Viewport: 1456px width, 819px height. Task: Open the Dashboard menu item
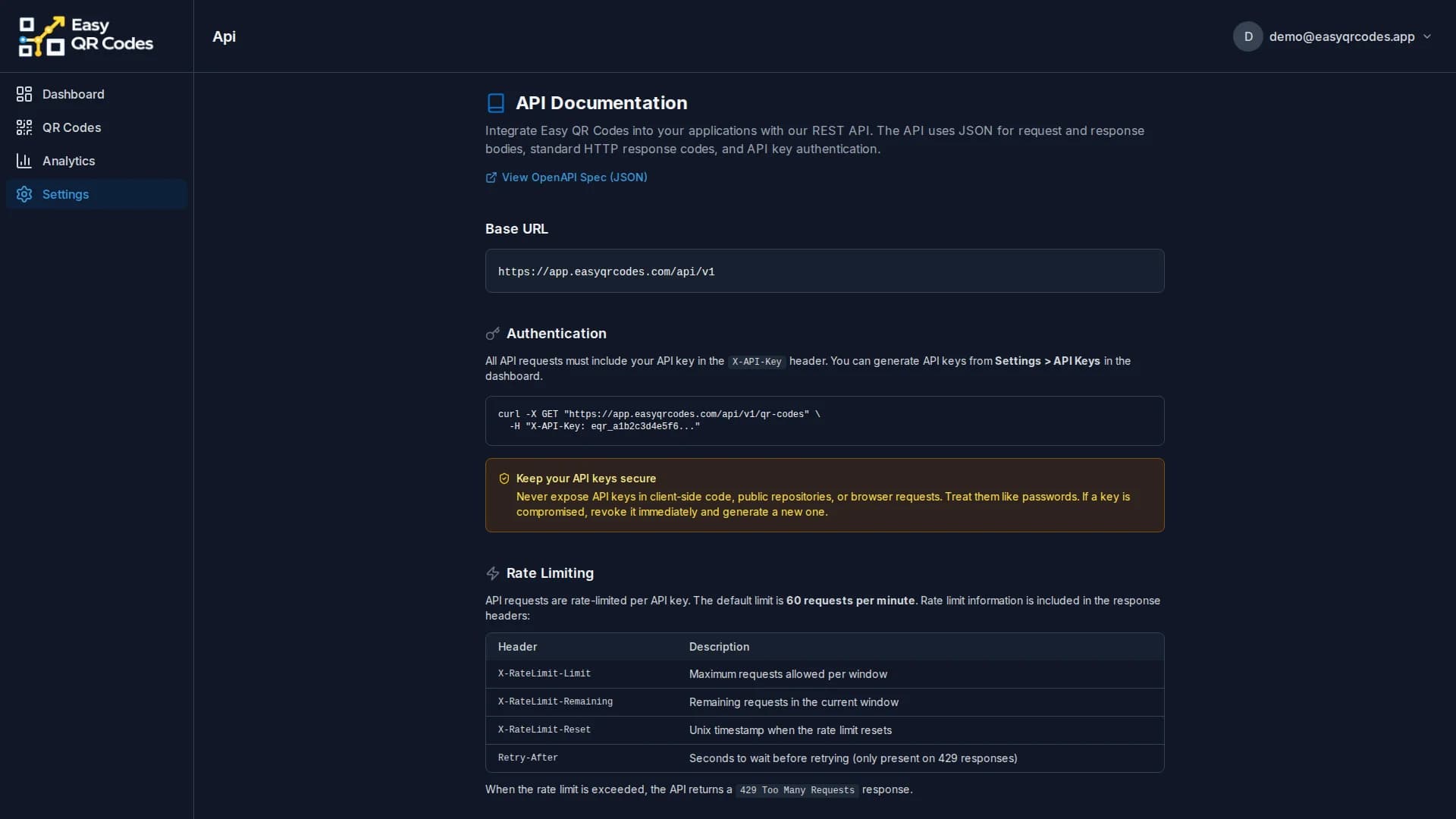point(96,94)
